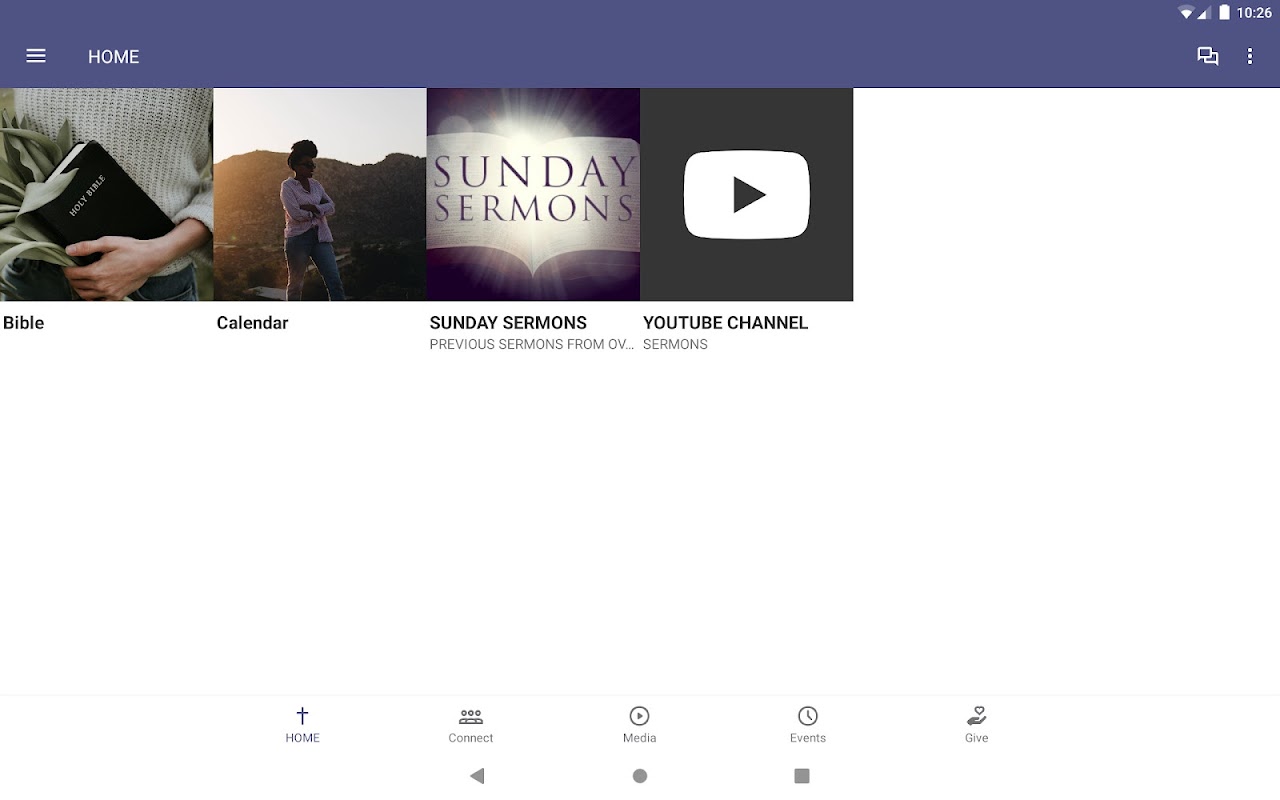Switch to the Connect tab label

click(x=471, y=738)
